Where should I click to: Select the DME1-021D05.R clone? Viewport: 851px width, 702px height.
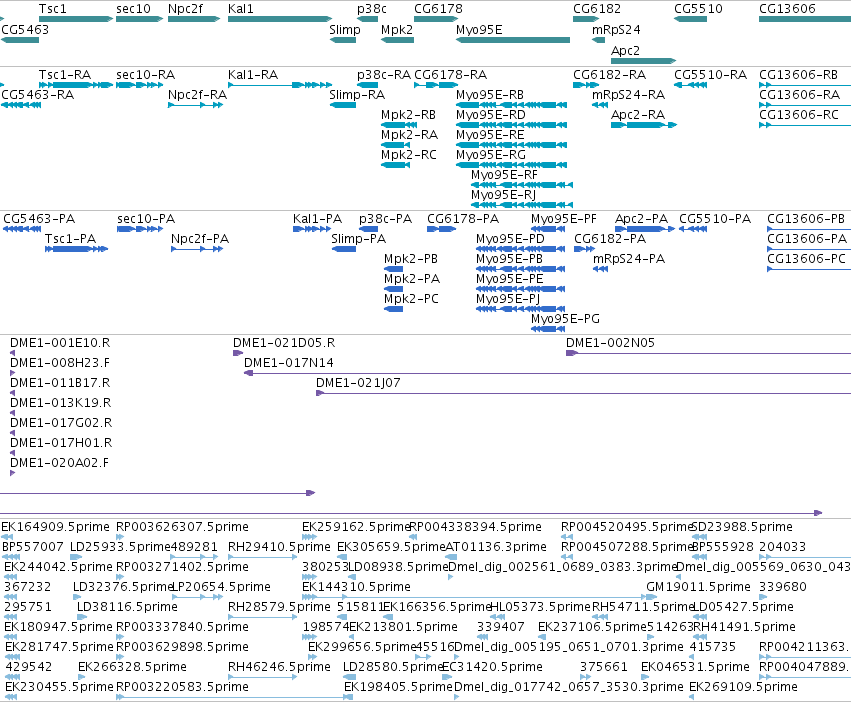(238, 353)
